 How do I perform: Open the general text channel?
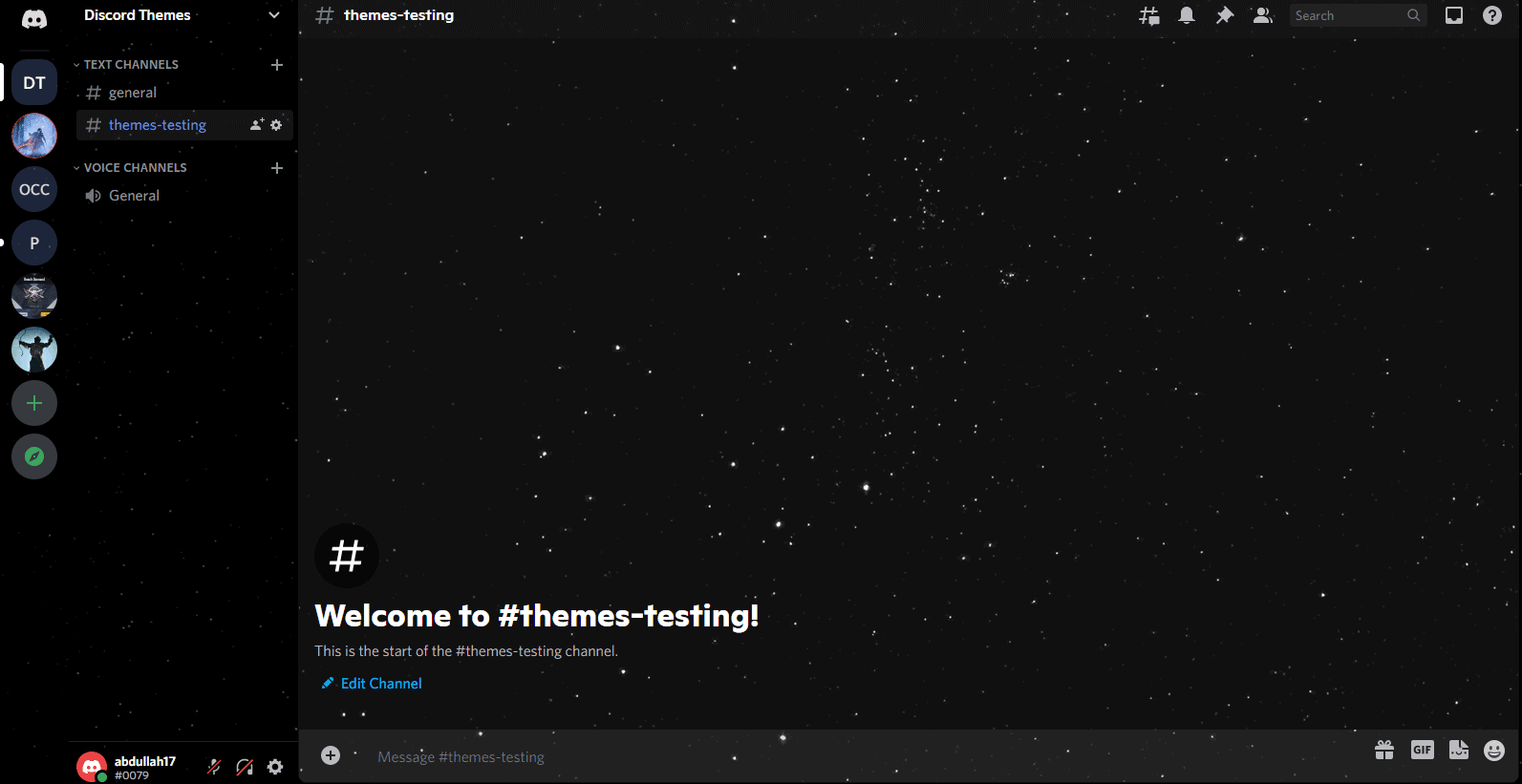coord(184,93)
